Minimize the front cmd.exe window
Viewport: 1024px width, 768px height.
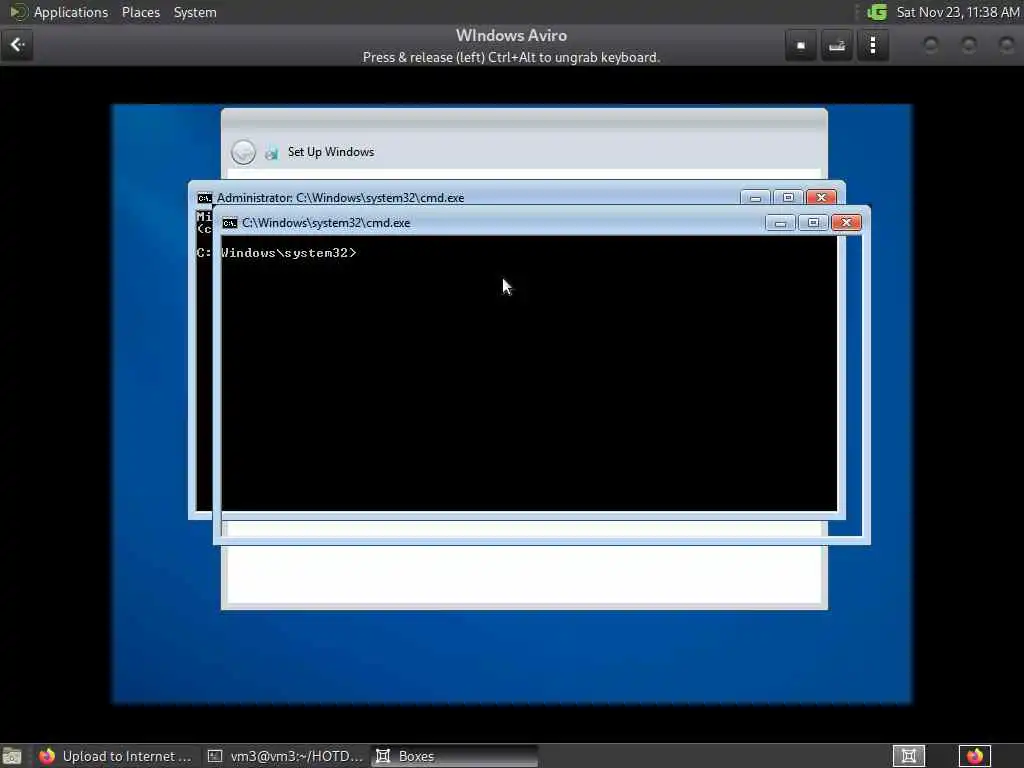click(x=780, y=223)
